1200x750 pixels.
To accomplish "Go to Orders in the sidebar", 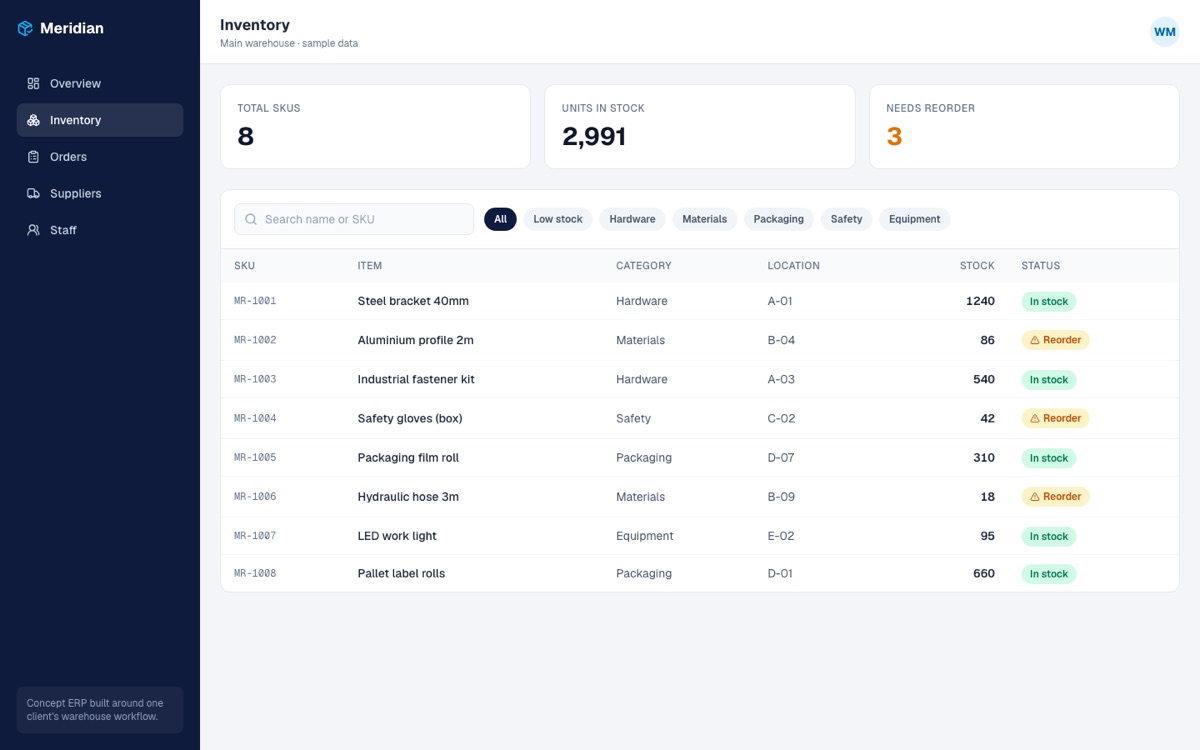I will tap(100, 157).
